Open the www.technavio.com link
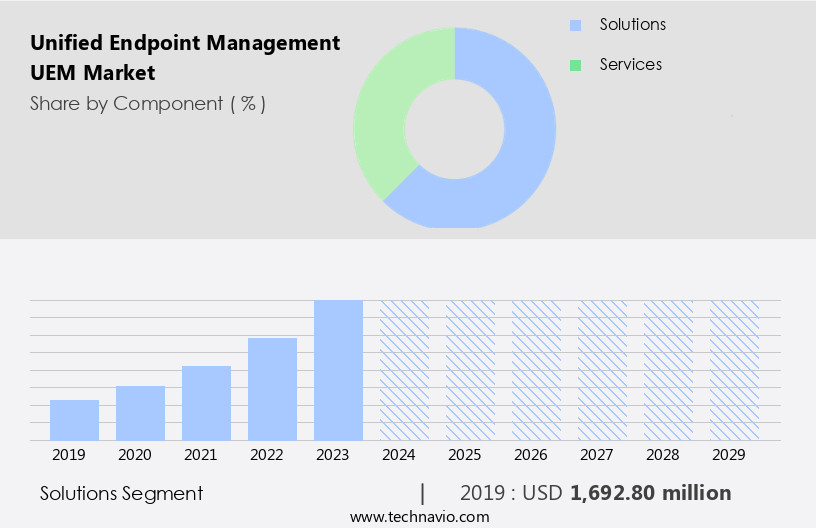 [x=419, y=516]
